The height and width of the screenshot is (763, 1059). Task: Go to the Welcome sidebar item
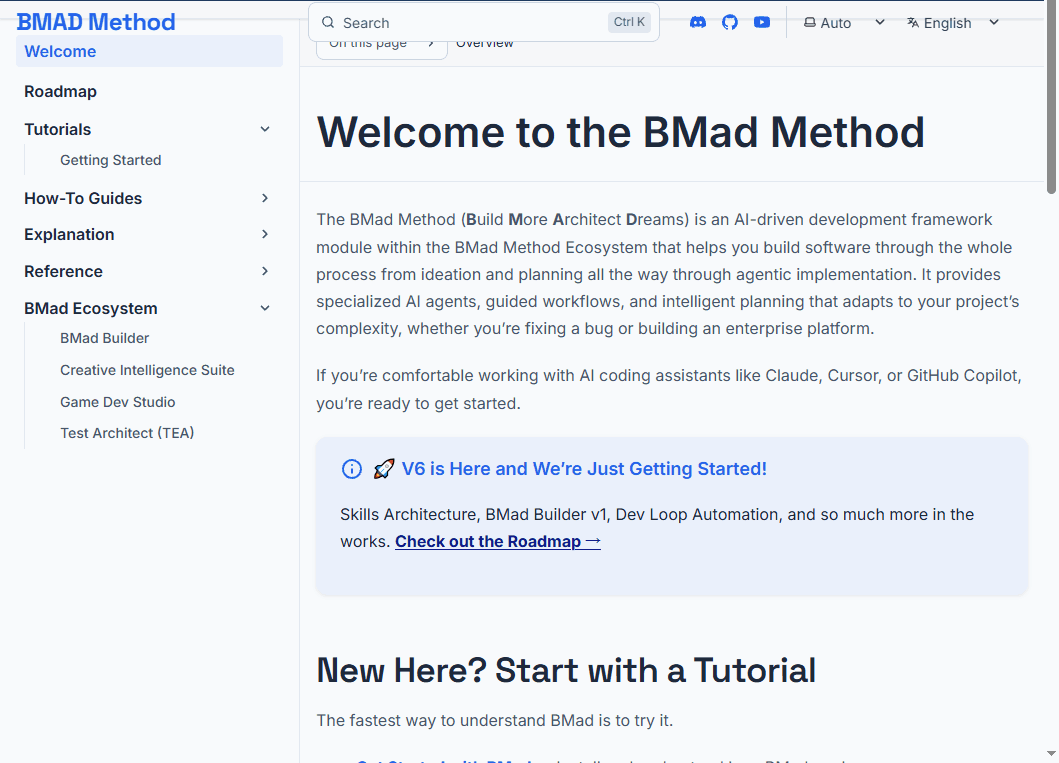click(149, 51)
